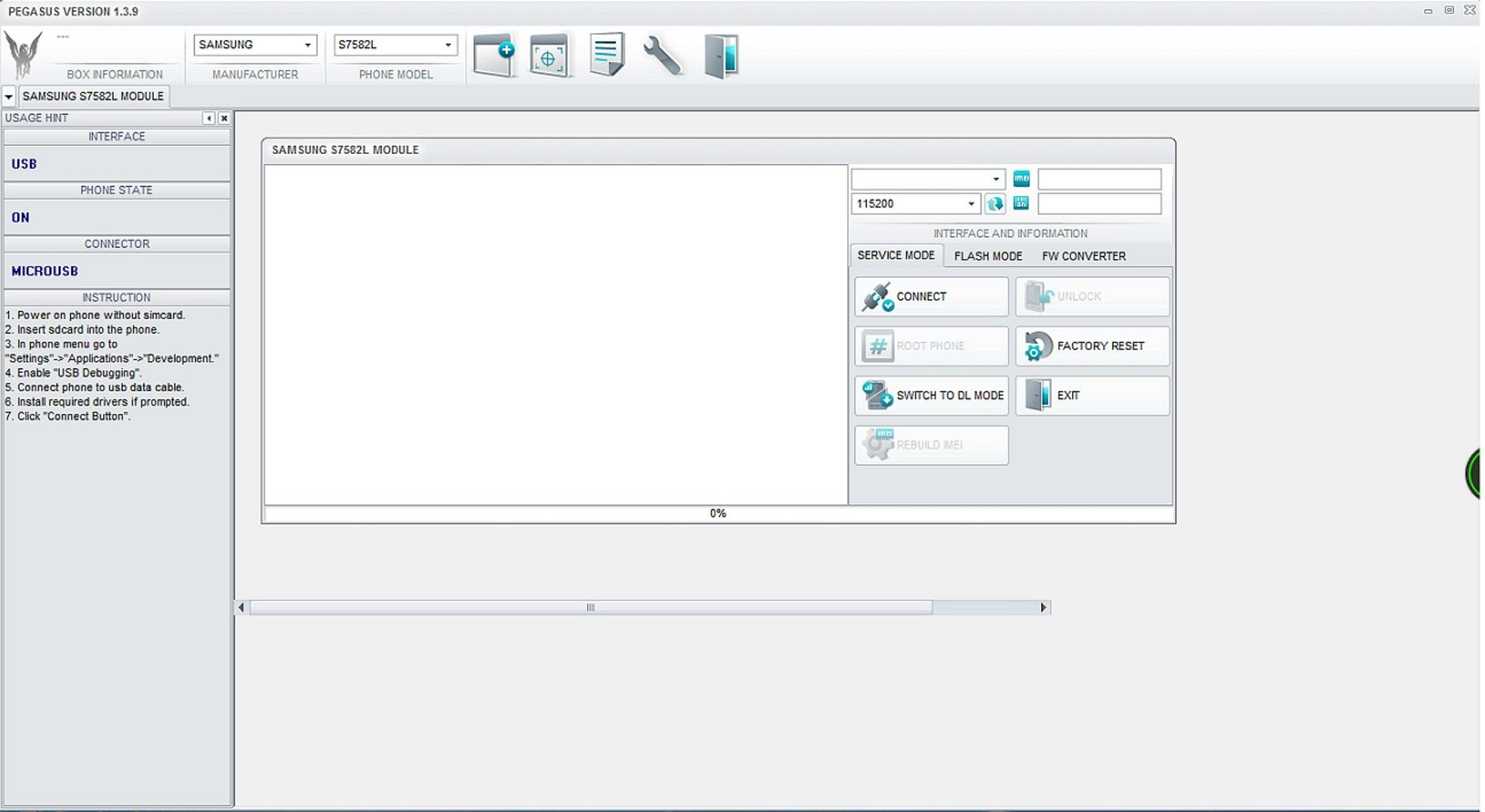The height and width of the screenshot is (812, 1485).
Task: Click the REBUILD IMEI button
Action: [931, 445]
